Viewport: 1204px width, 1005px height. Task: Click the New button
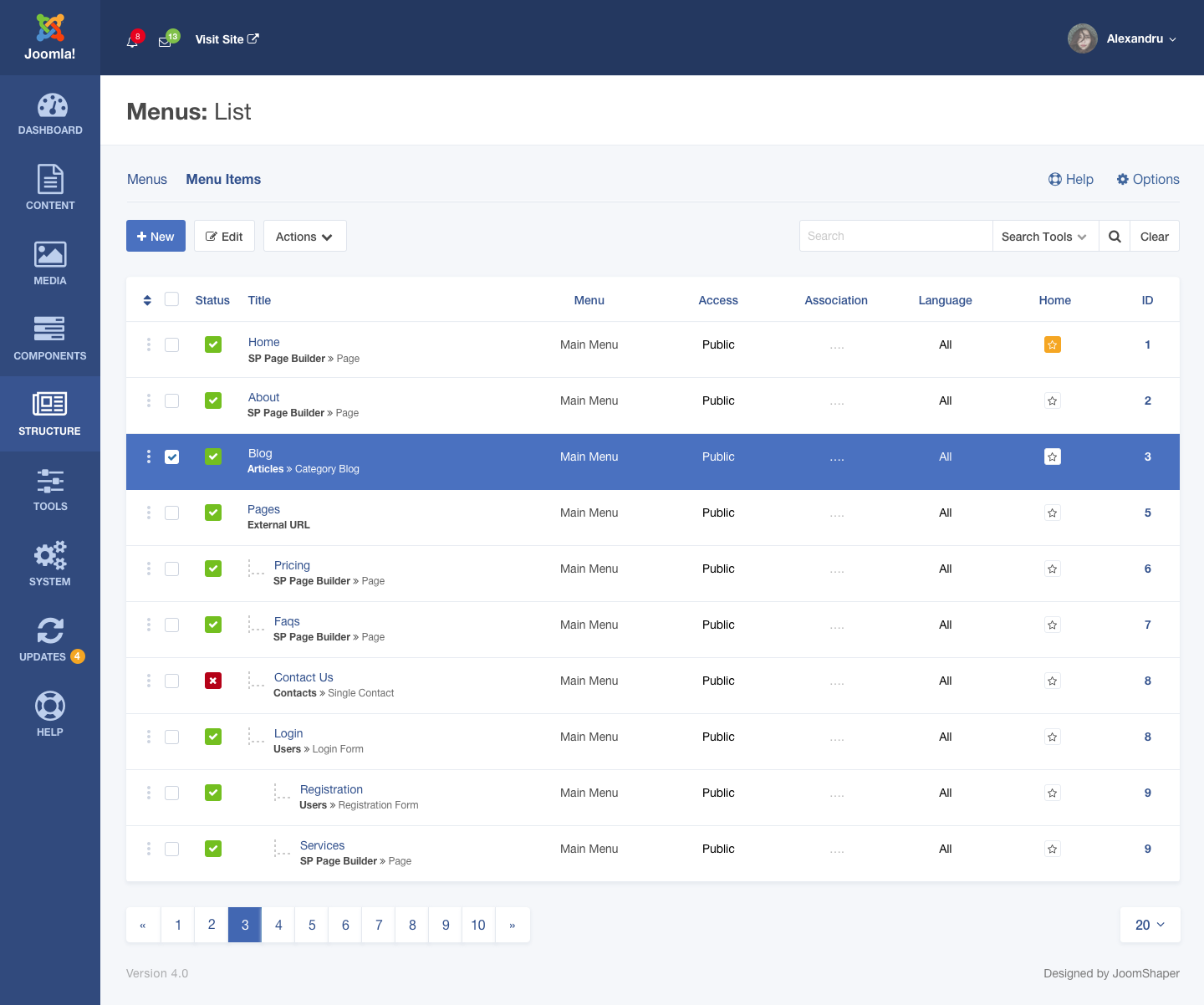pos(156,237)
